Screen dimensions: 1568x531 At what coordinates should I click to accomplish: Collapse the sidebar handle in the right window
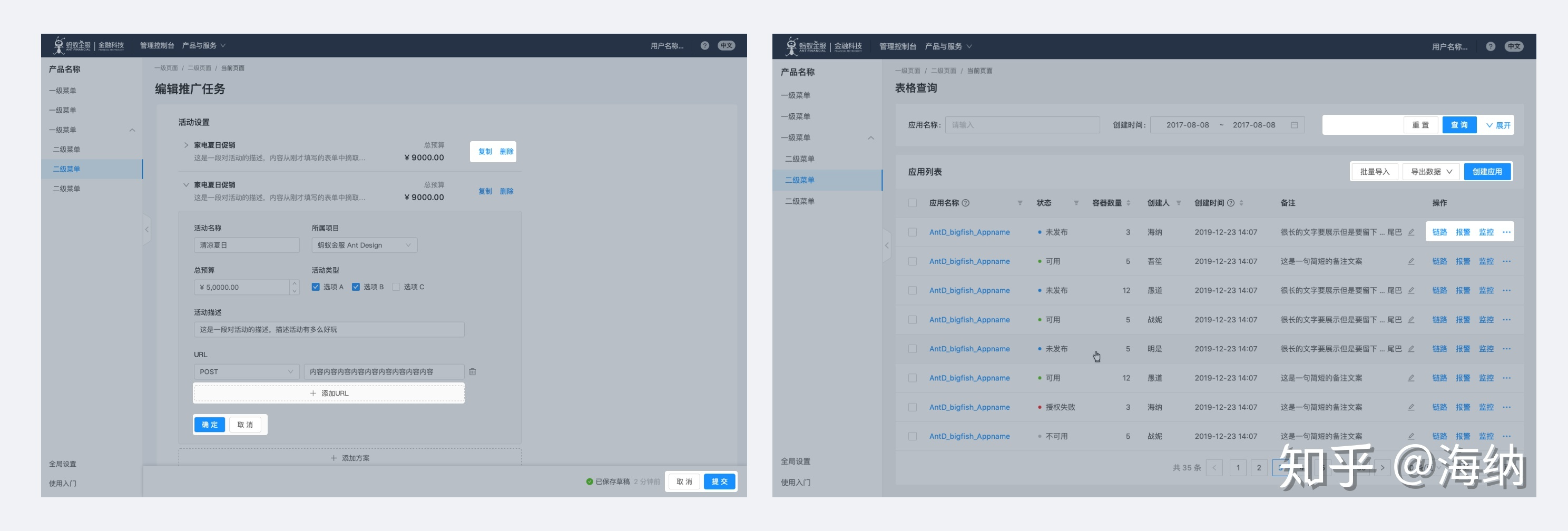(x=886, y=245)
